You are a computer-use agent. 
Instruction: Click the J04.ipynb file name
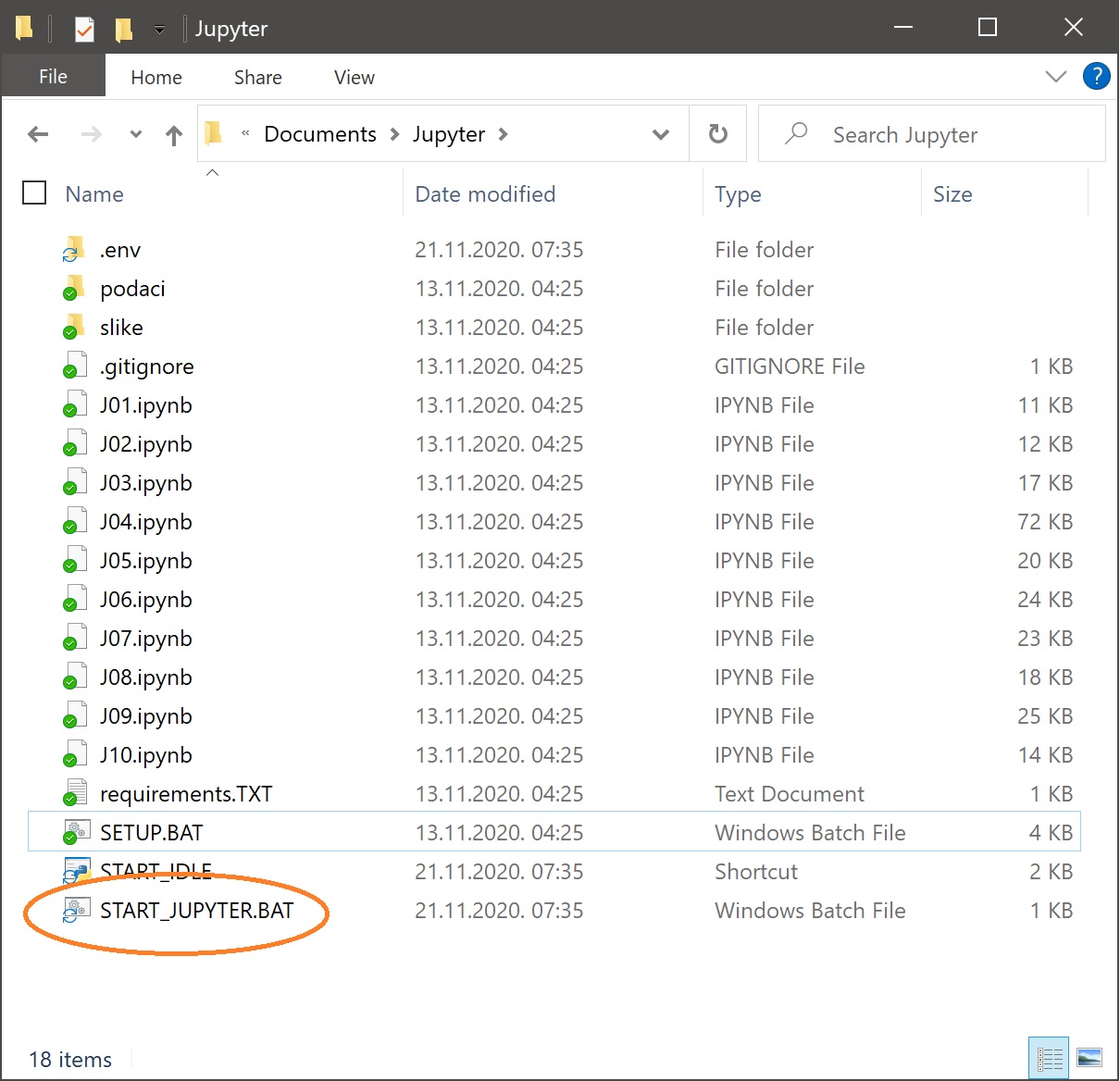146,522
